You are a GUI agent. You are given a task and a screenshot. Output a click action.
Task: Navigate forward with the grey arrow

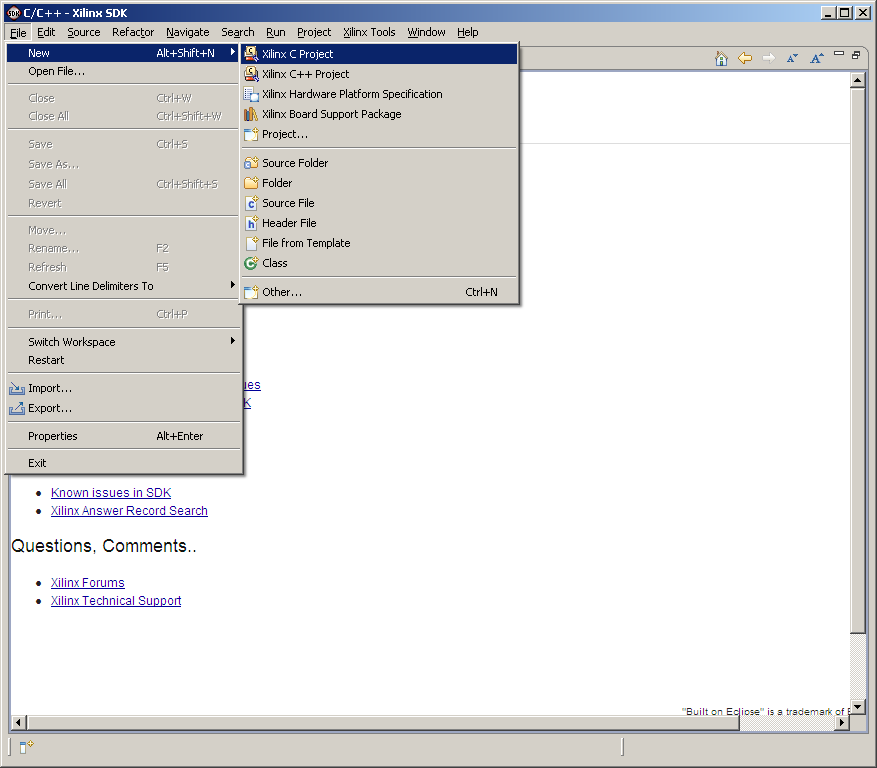[x=769, y=58]
